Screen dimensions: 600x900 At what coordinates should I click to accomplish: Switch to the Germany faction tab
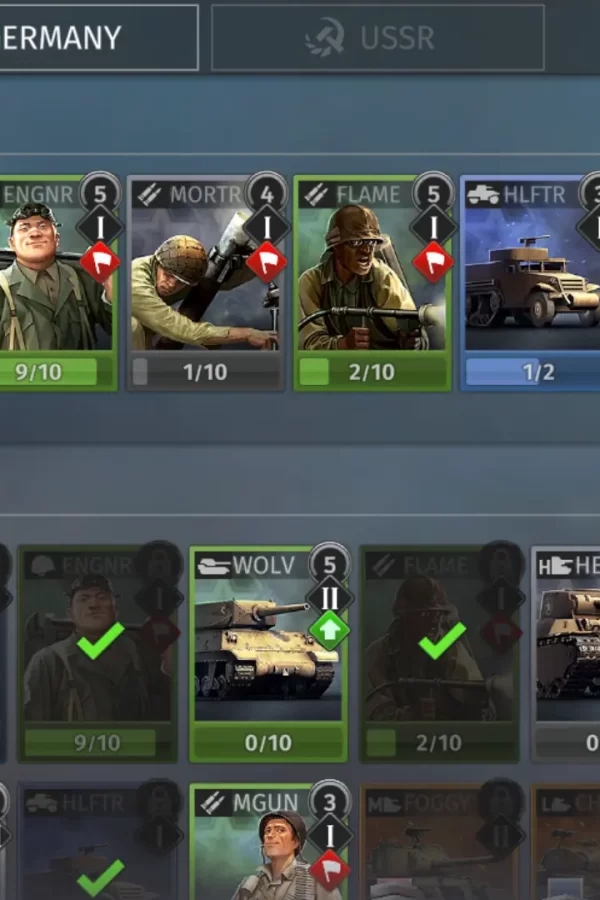[x=99, y=38]
